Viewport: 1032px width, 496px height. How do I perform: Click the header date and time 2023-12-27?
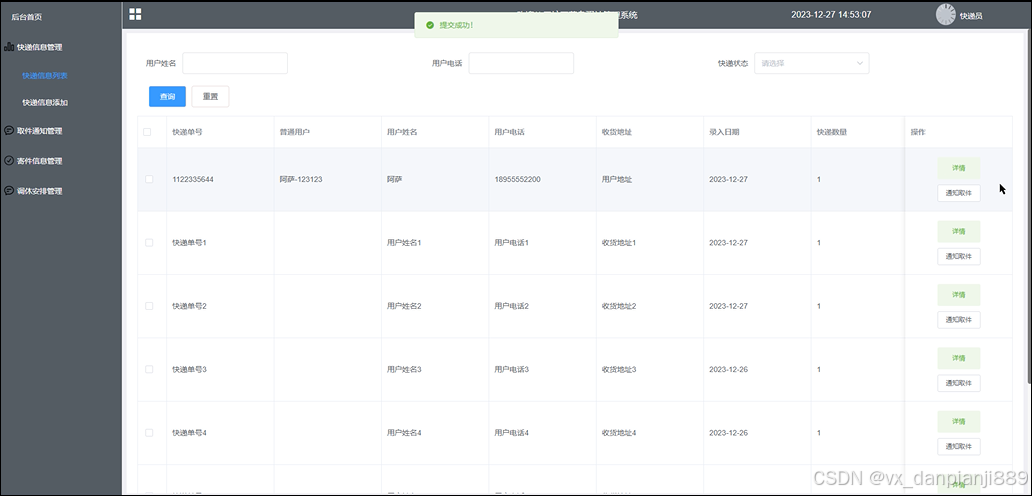pyautogui.click(x=831, y=14)
